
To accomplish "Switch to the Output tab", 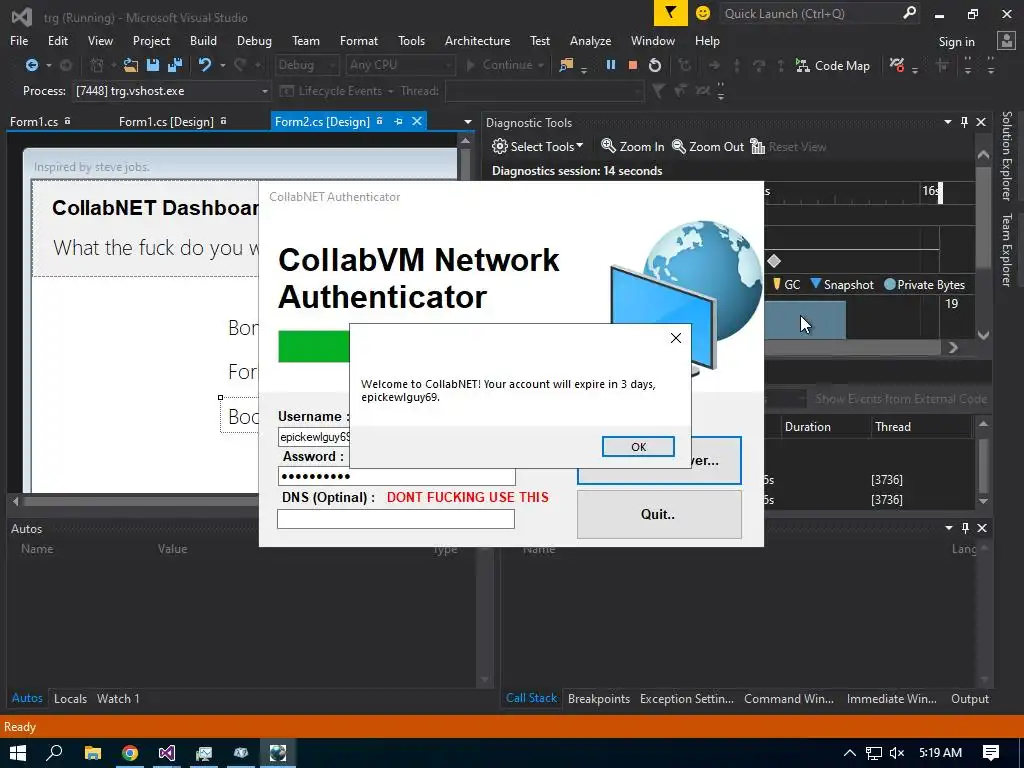I will [970, 698].
